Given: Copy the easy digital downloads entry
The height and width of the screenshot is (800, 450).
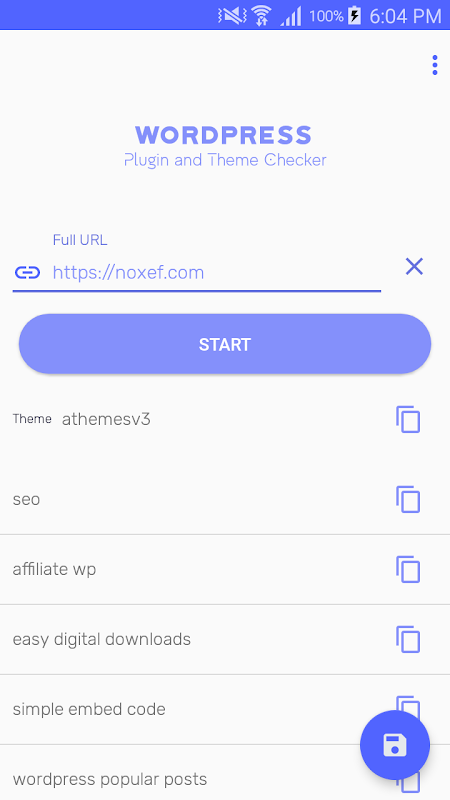Looking at the screenshot, I should (x=408, y=639).
